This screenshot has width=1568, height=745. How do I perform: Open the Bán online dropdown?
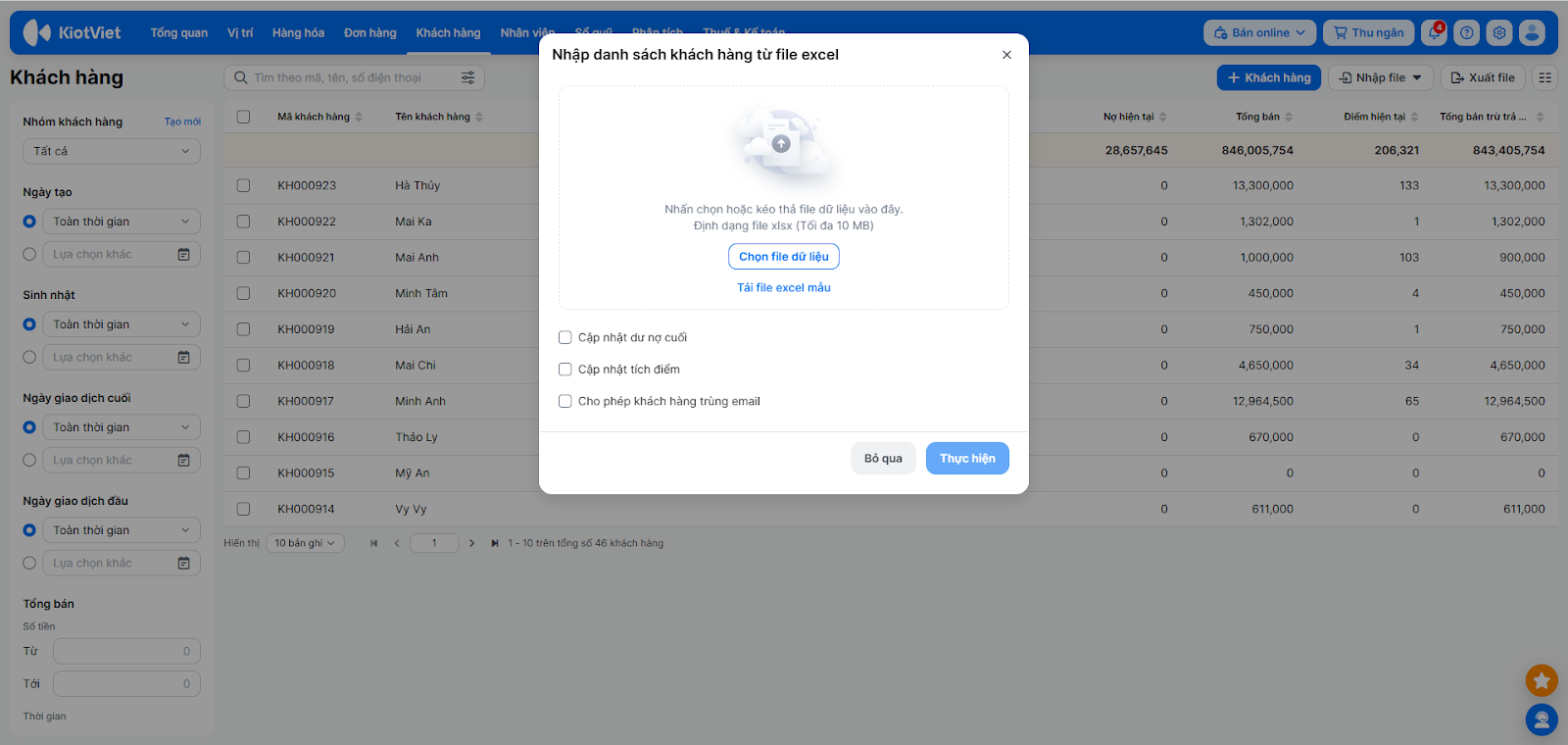point(1259,32)
